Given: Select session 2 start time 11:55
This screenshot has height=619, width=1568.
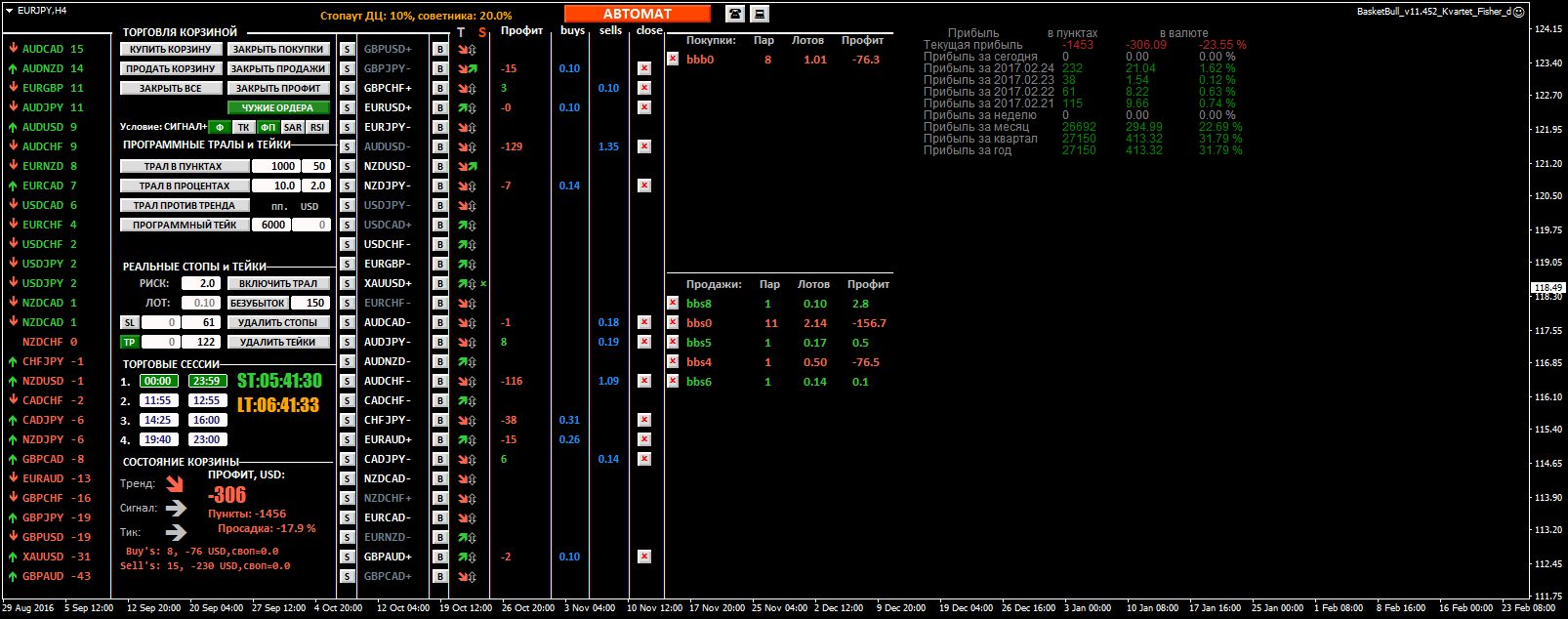Looking at the screenshot, I should (157, 400).
